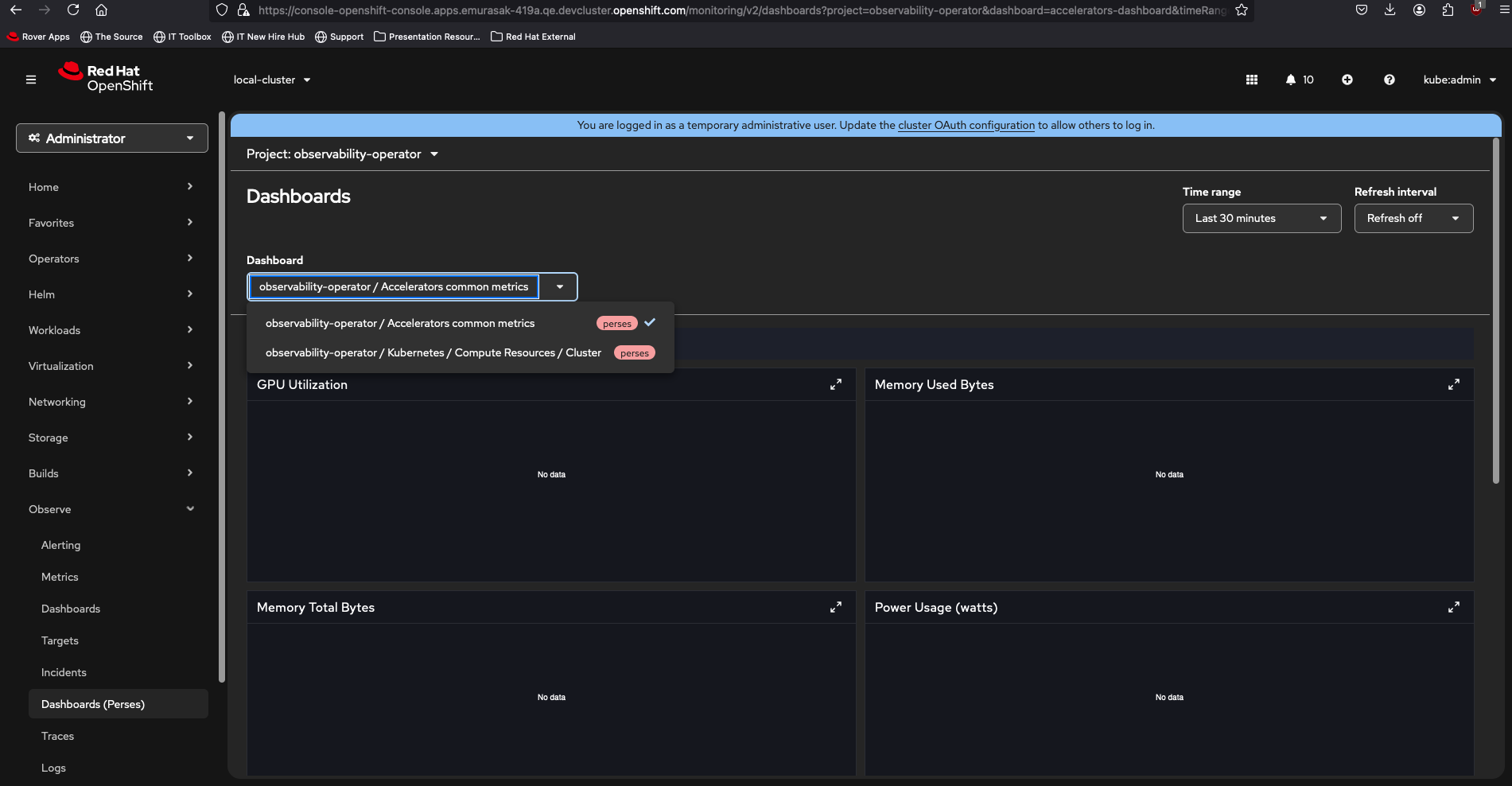Screen dimensions: 1512x786
Task: Open the Administrator perspective switcher
Action: tap(112, 138)
